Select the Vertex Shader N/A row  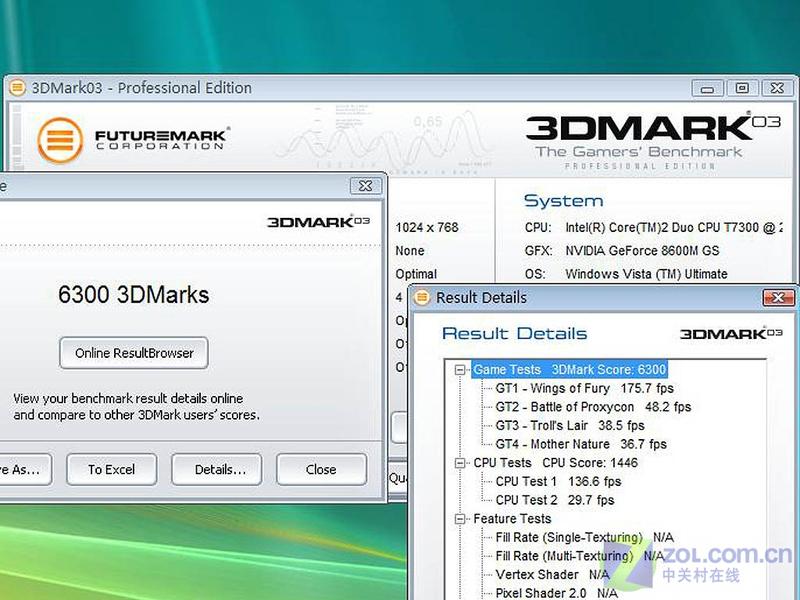click(x=552, y=574)
